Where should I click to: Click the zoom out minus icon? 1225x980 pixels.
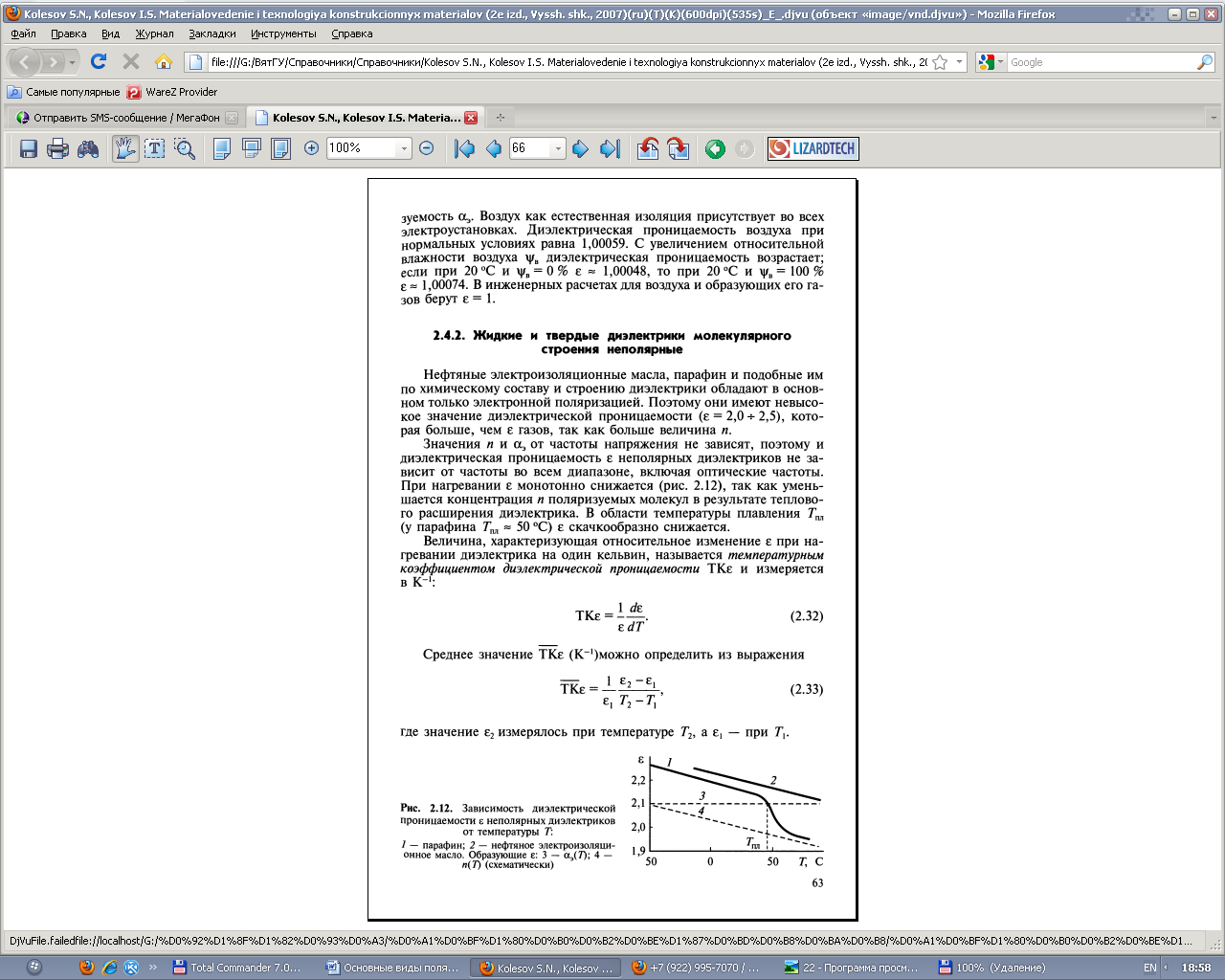click(x=427, y=148)
